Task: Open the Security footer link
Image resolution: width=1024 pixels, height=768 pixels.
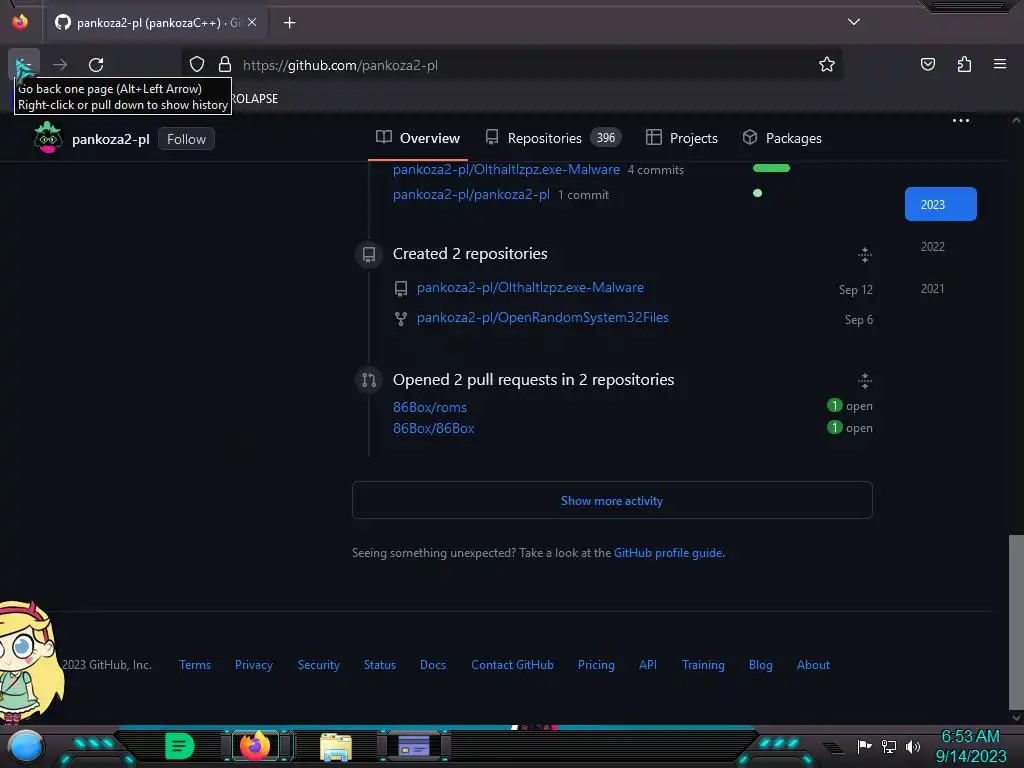Action: (x=319, y=665)
